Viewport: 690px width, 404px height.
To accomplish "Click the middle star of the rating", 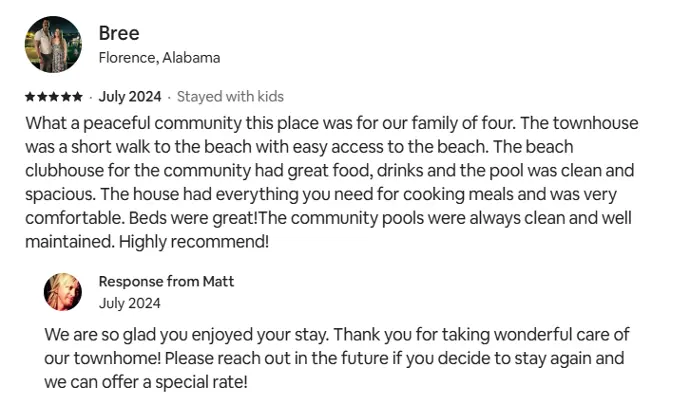I will [54, 96].
